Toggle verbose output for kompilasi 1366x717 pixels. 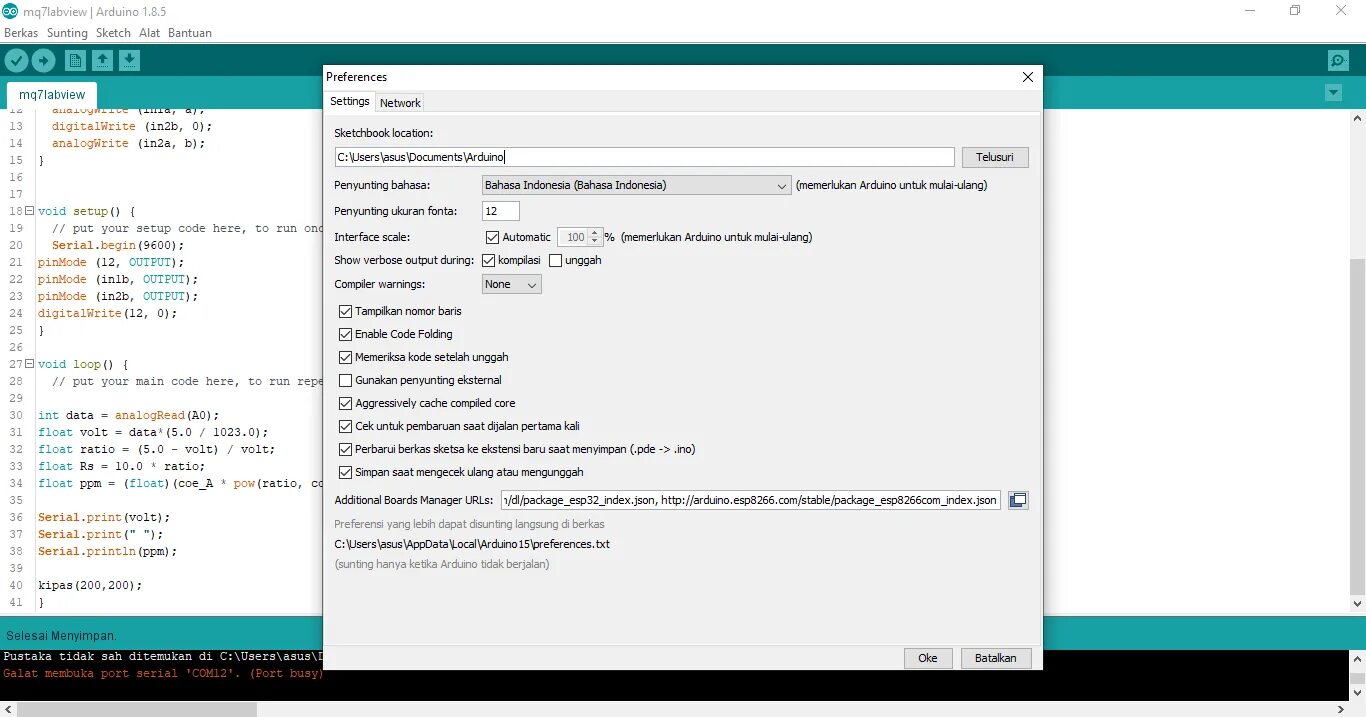point(489,260)
